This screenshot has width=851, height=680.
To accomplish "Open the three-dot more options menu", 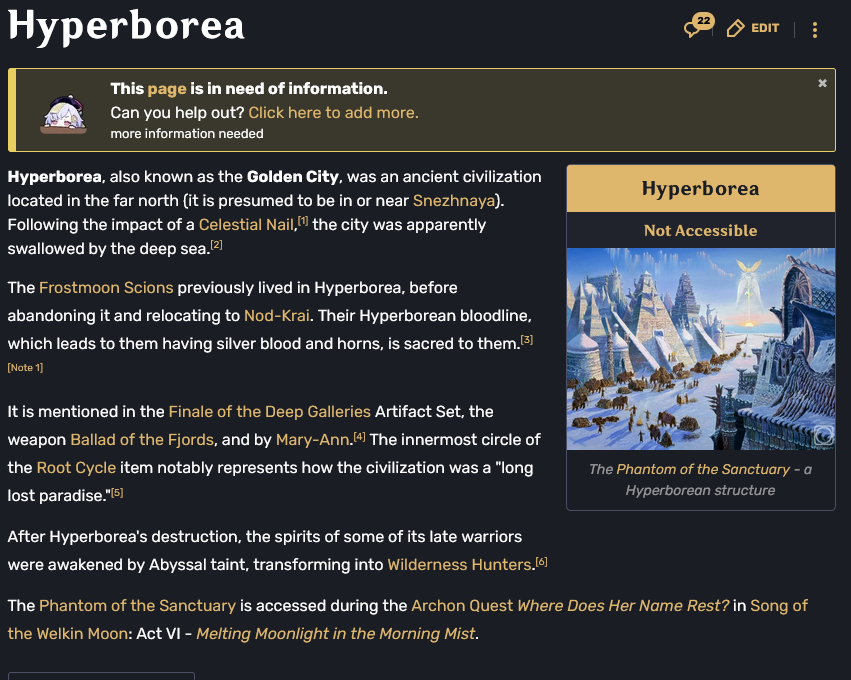I will pos(815,29).
